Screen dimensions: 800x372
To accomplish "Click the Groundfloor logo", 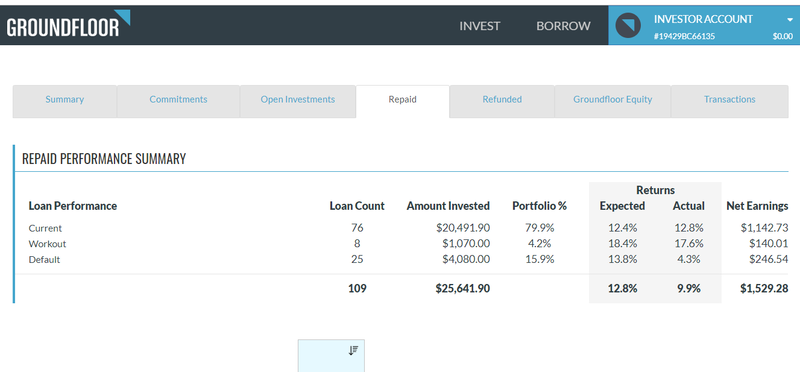I will [68, 24].
